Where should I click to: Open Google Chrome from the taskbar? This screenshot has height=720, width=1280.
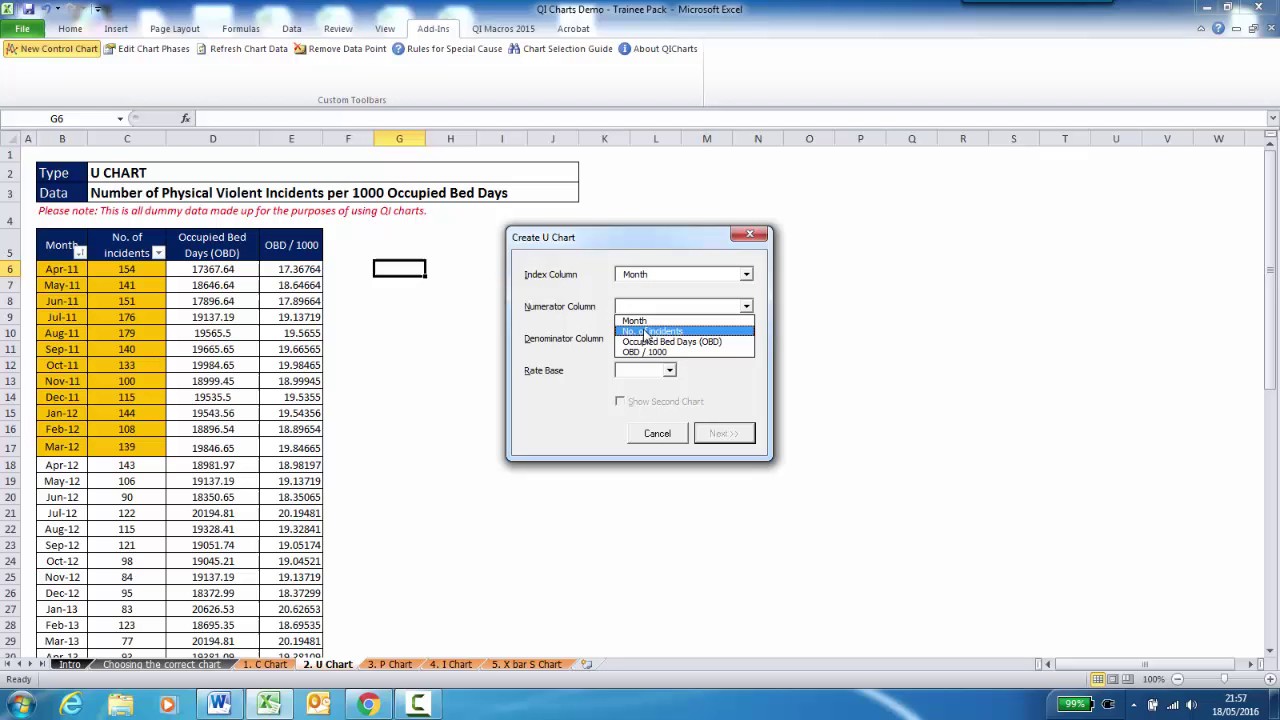point(368,705)
